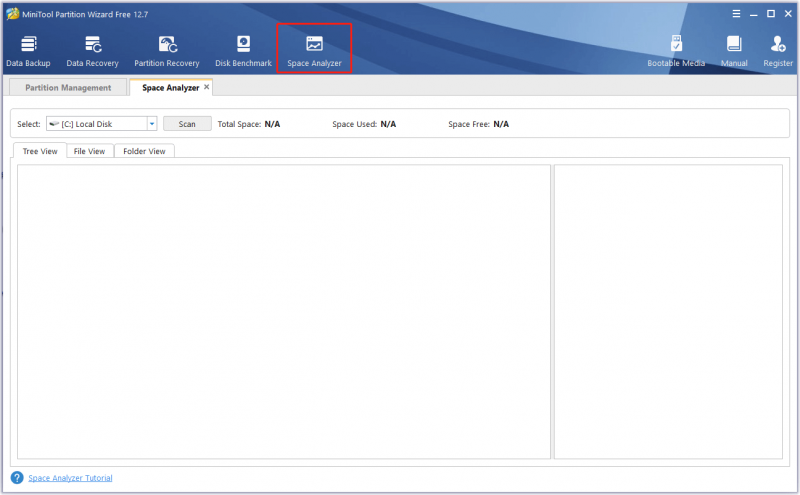
Task: Select the [C:] Local Disk combo box
Action: click(x=102, y=123)
